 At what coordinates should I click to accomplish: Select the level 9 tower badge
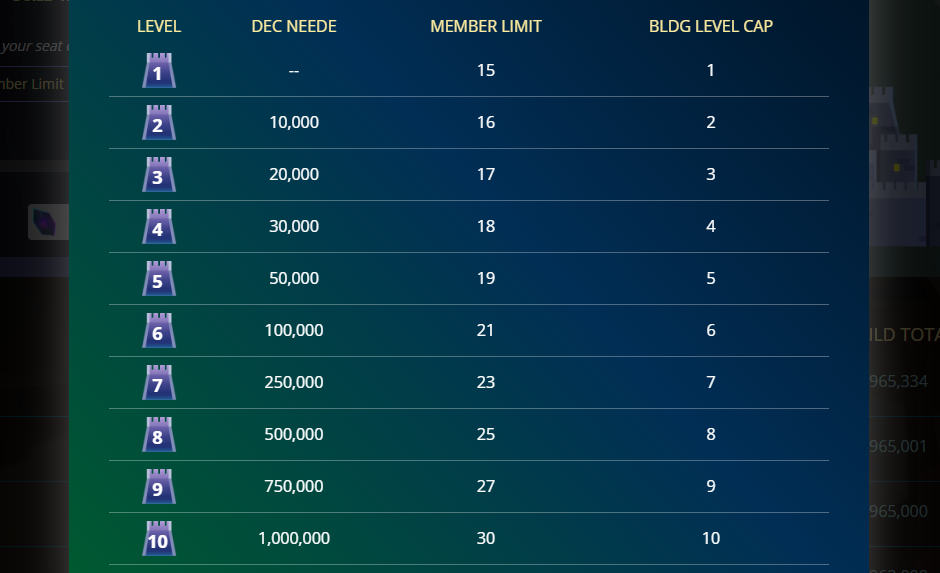tap(159, 487)
